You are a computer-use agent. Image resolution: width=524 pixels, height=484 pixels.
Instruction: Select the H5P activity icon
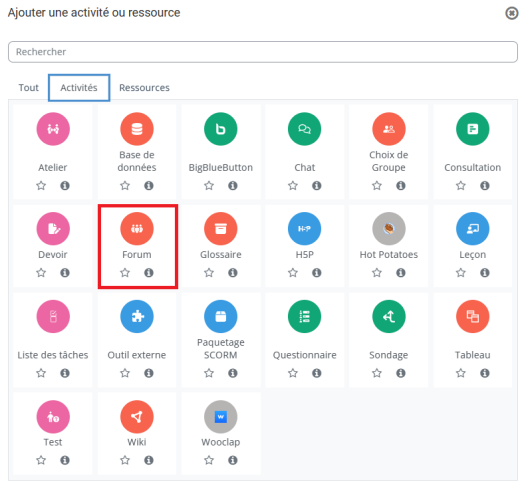point(304,229)
